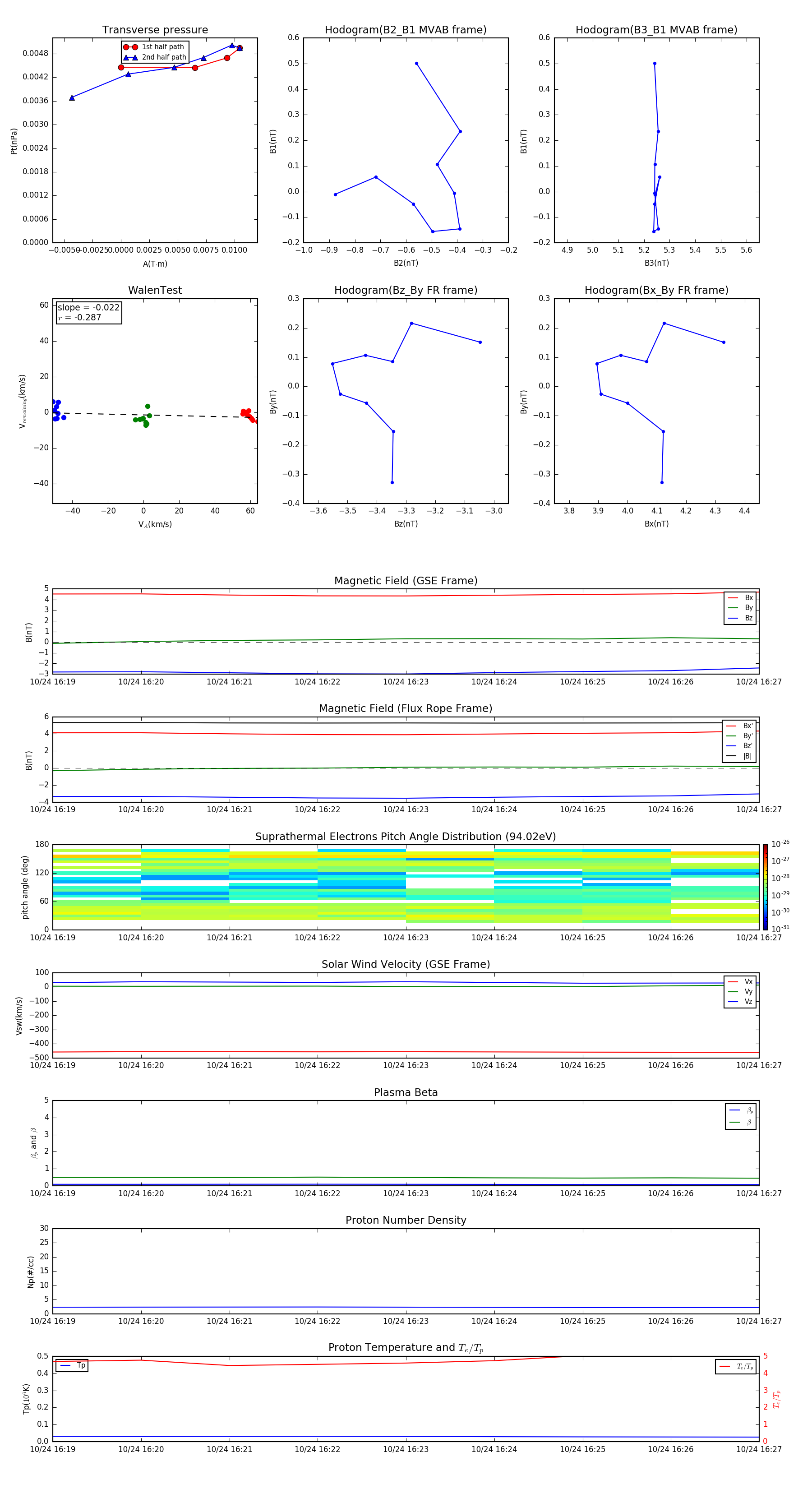Click the Bz legend entry in GSE panel
The width and height of the screenshot is (812, 1489).
pos(740,618)
